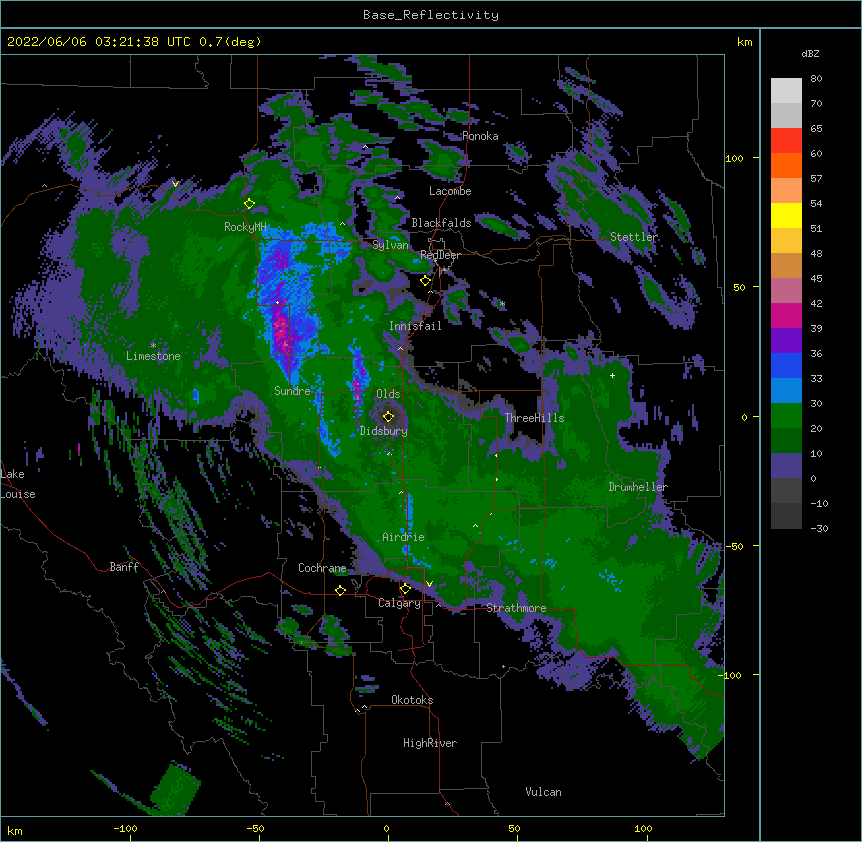Image resolution: width=862 pixels, height=842 pixels.
Task: Click the Calgary city label
Action: tap(399, 603)
